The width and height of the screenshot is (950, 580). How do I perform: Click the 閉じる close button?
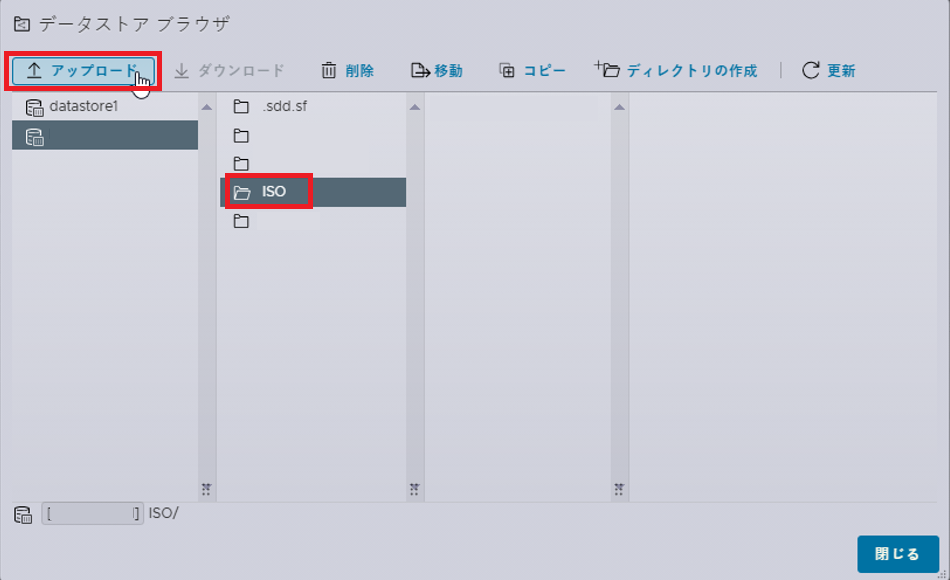[897, 554]
